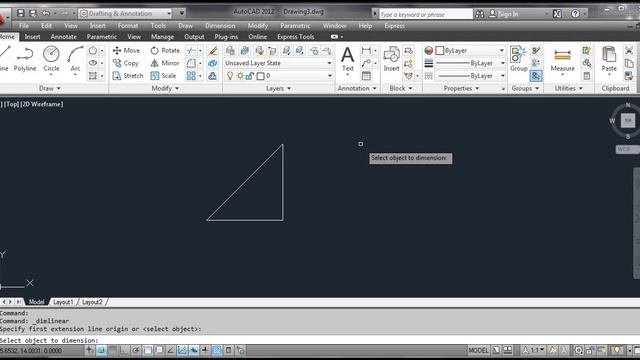Click the Erase tool icon
The height and width of the screenshot is (360, 640).
213,51
